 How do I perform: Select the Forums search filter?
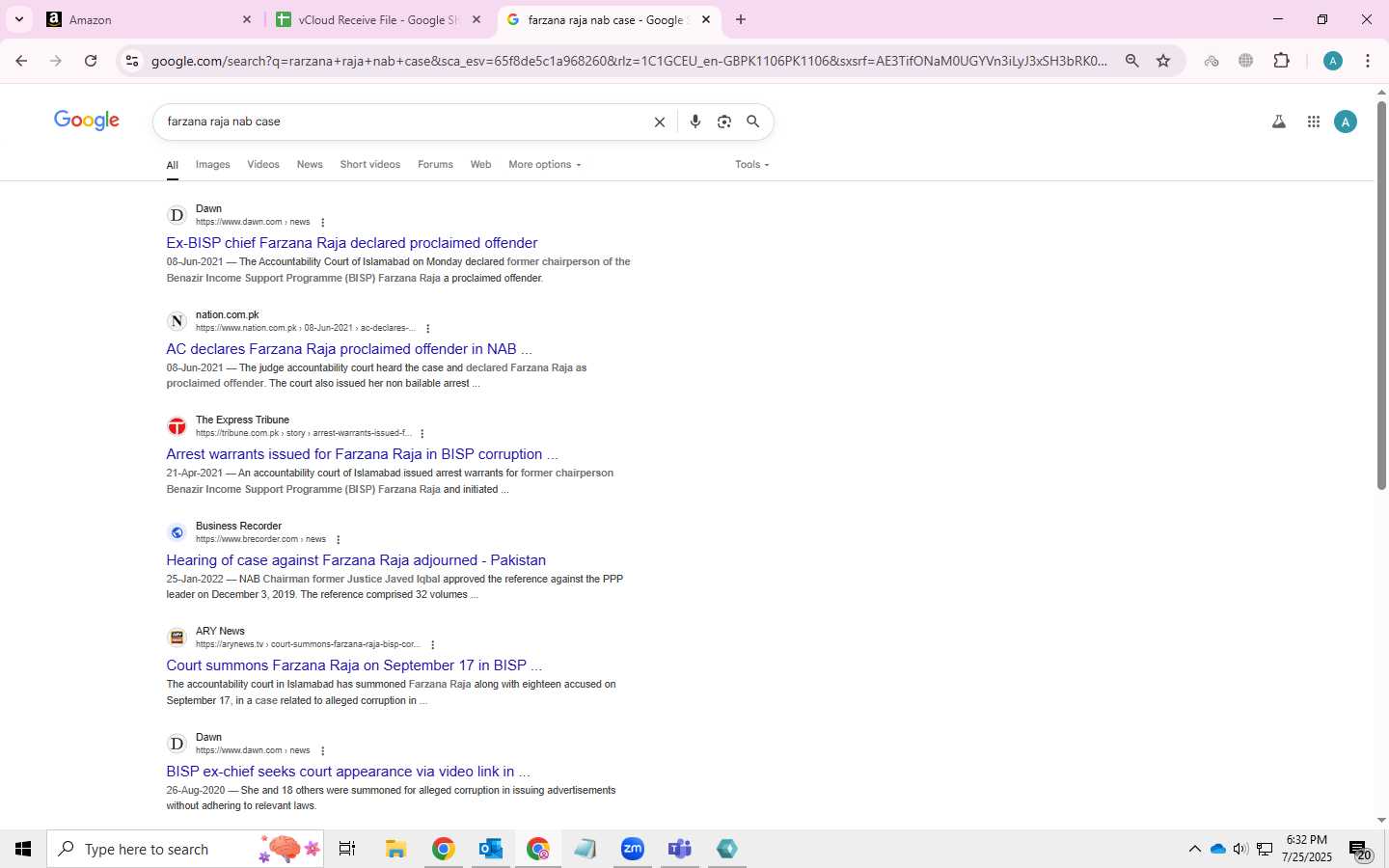[x=435, y=165]
